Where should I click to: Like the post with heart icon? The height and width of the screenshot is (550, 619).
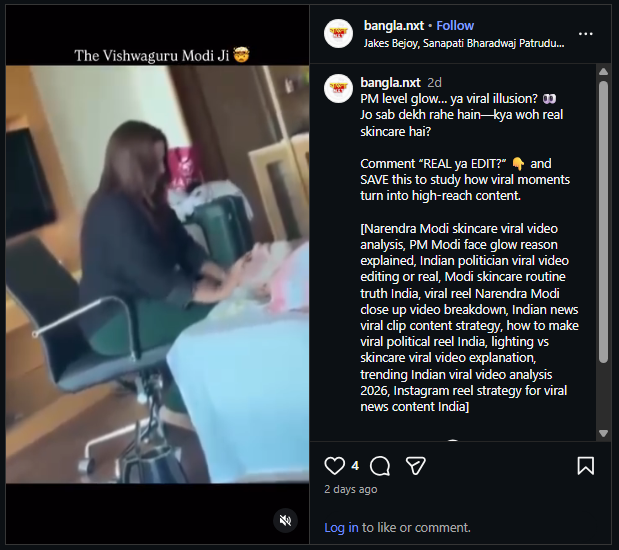tap(335, 466)
